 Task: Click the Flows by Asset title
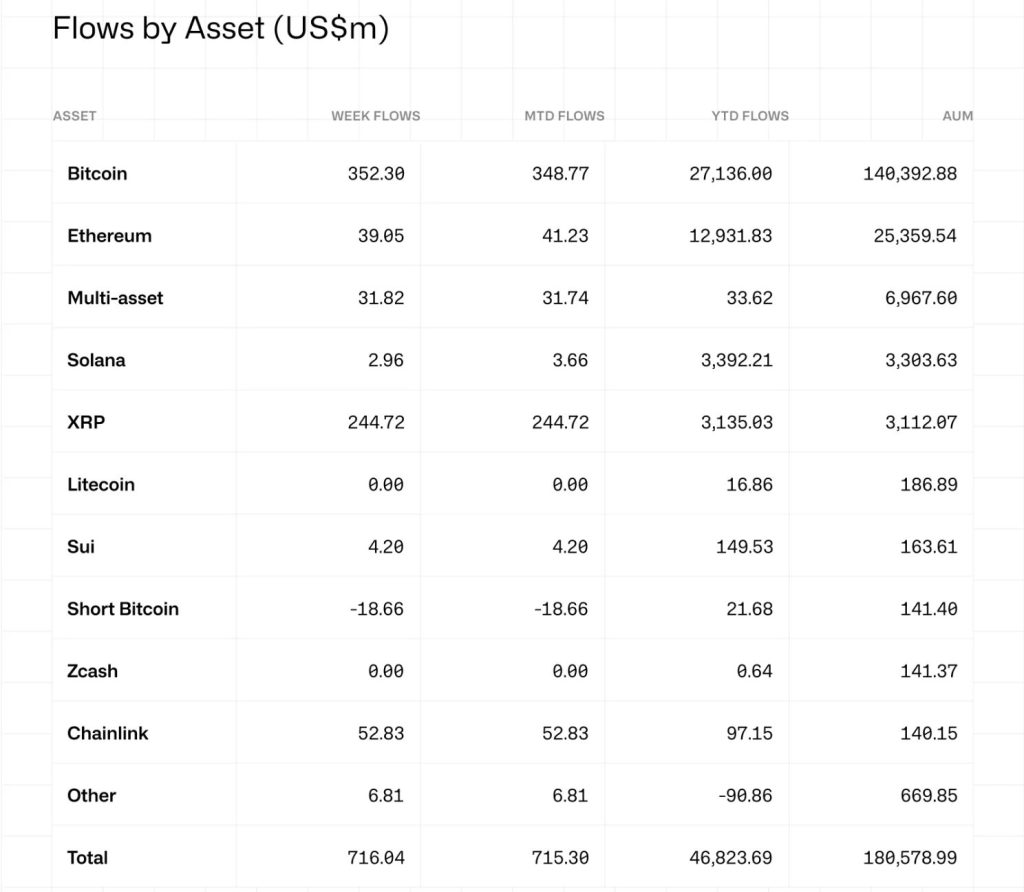coord(220,29)
